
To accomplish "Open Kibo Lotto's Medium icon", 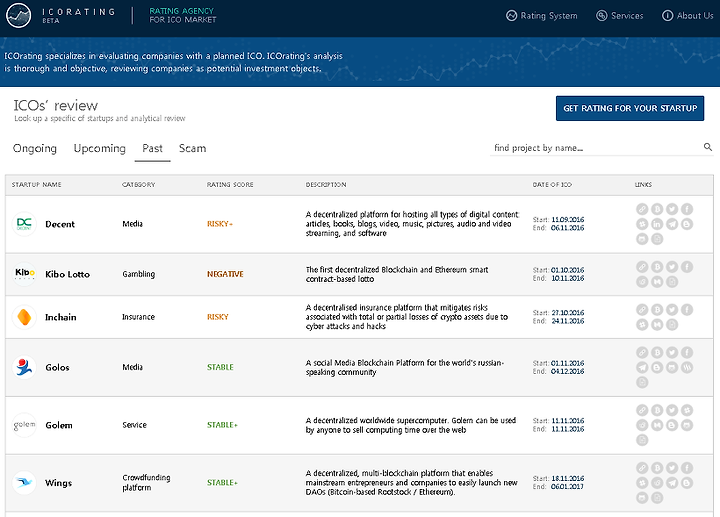I will 657,281.
